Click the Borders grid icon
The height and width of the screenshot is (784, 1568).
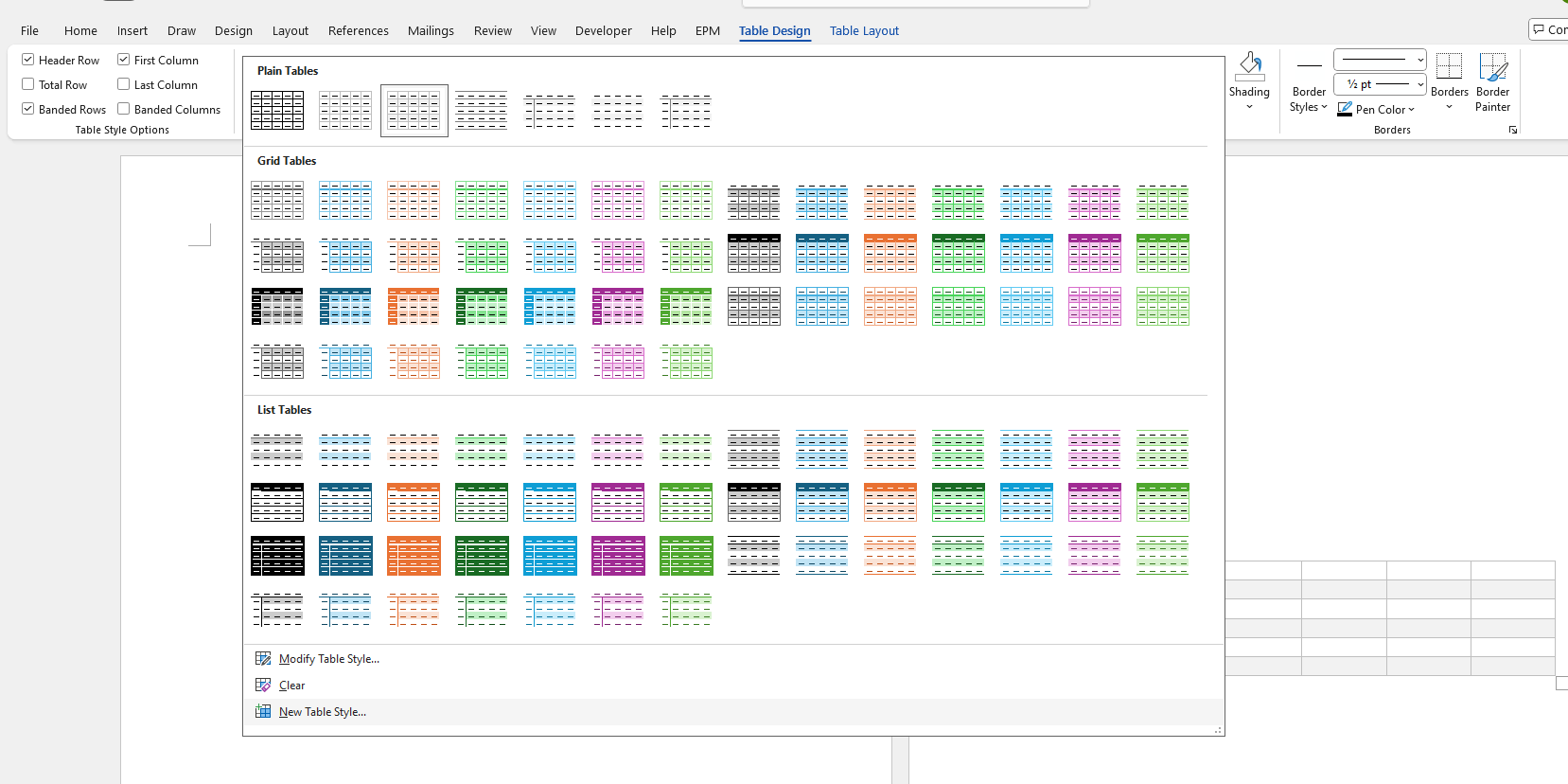pyautogui.click(x=1449, y=66)
